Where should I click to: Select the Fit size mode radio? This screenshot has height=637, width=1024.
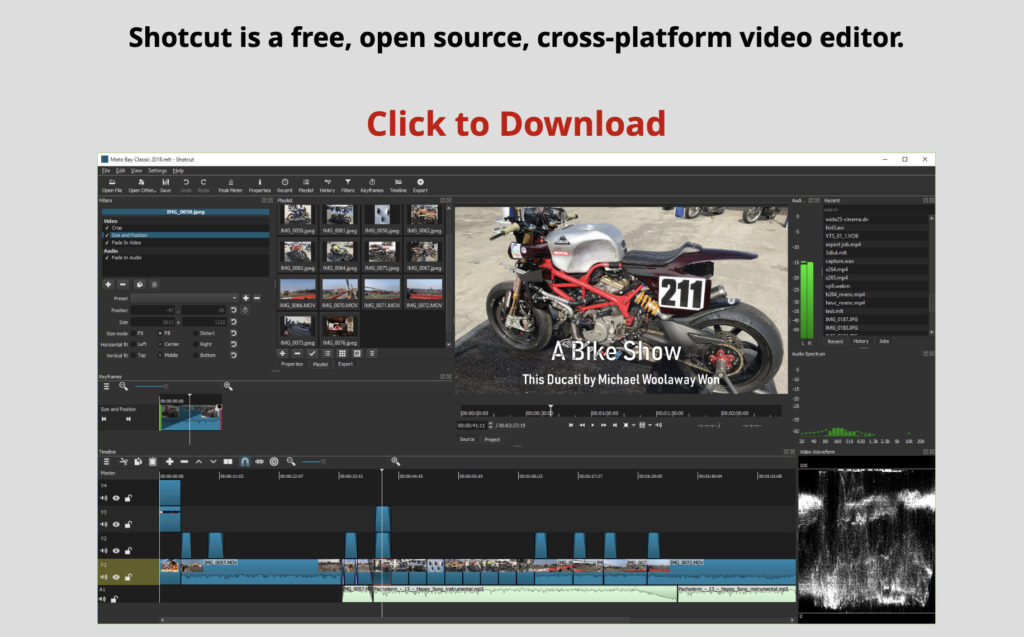coord(133,333)
